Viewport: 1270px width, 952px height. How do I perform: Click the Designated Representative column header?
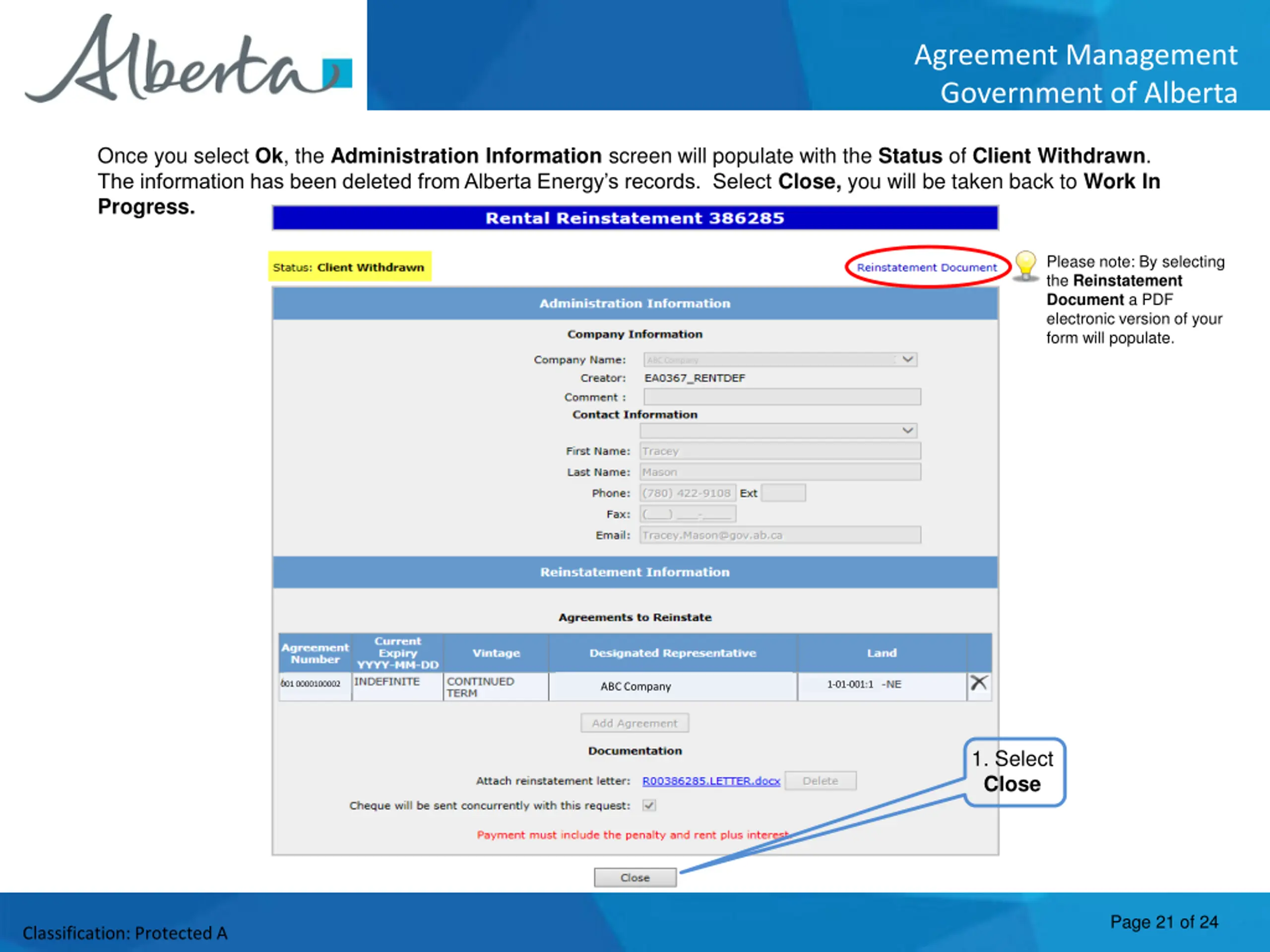point(672,653)
